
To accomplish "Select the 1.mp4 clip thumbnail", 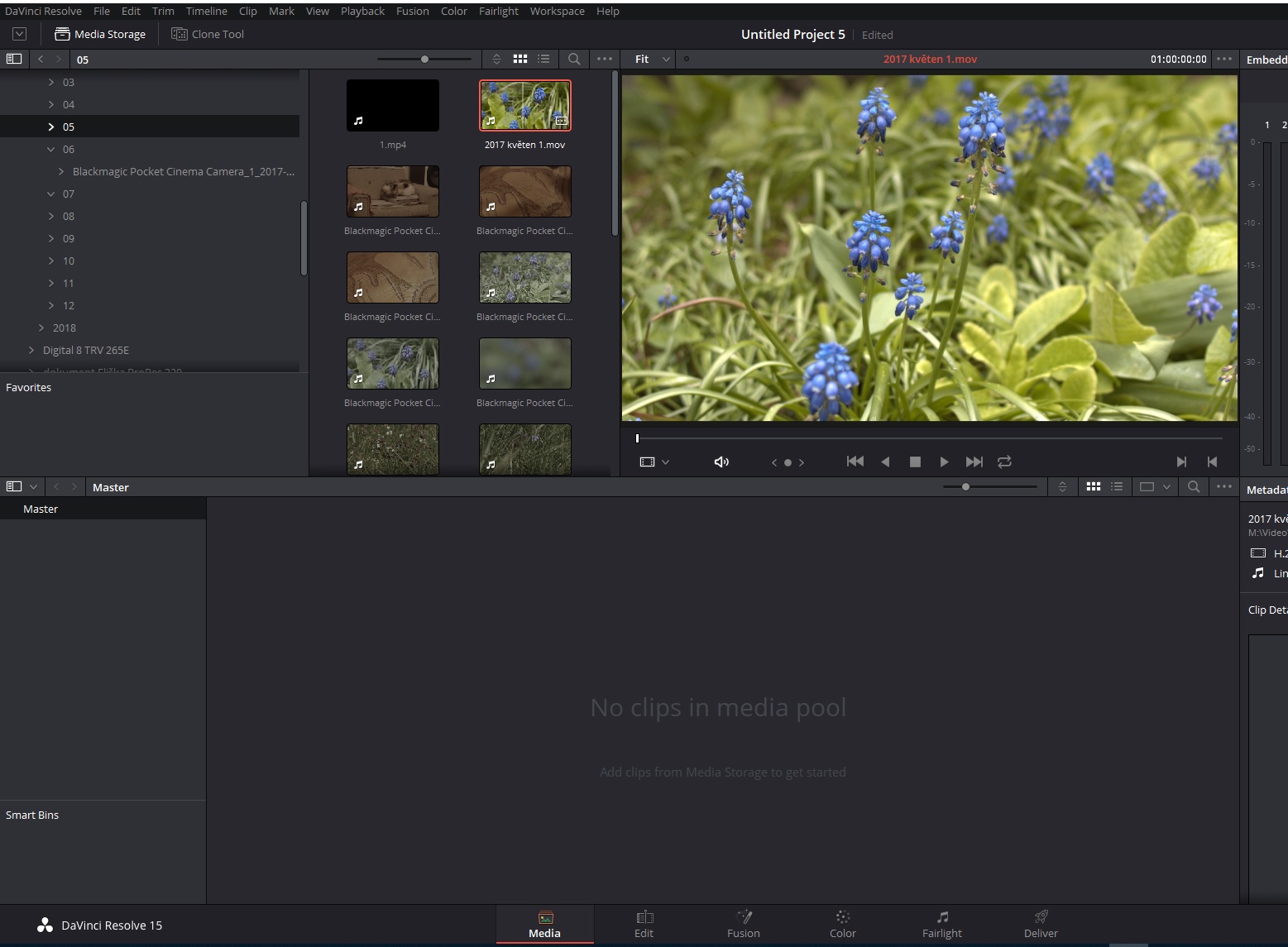I will click(x=392, y=106).
